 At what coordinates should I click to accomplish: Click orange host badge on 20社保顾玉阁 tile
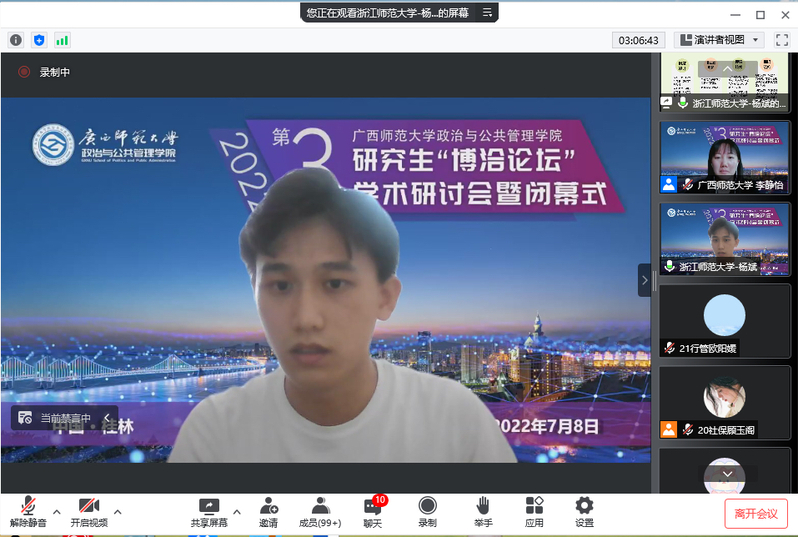point(669,430)
